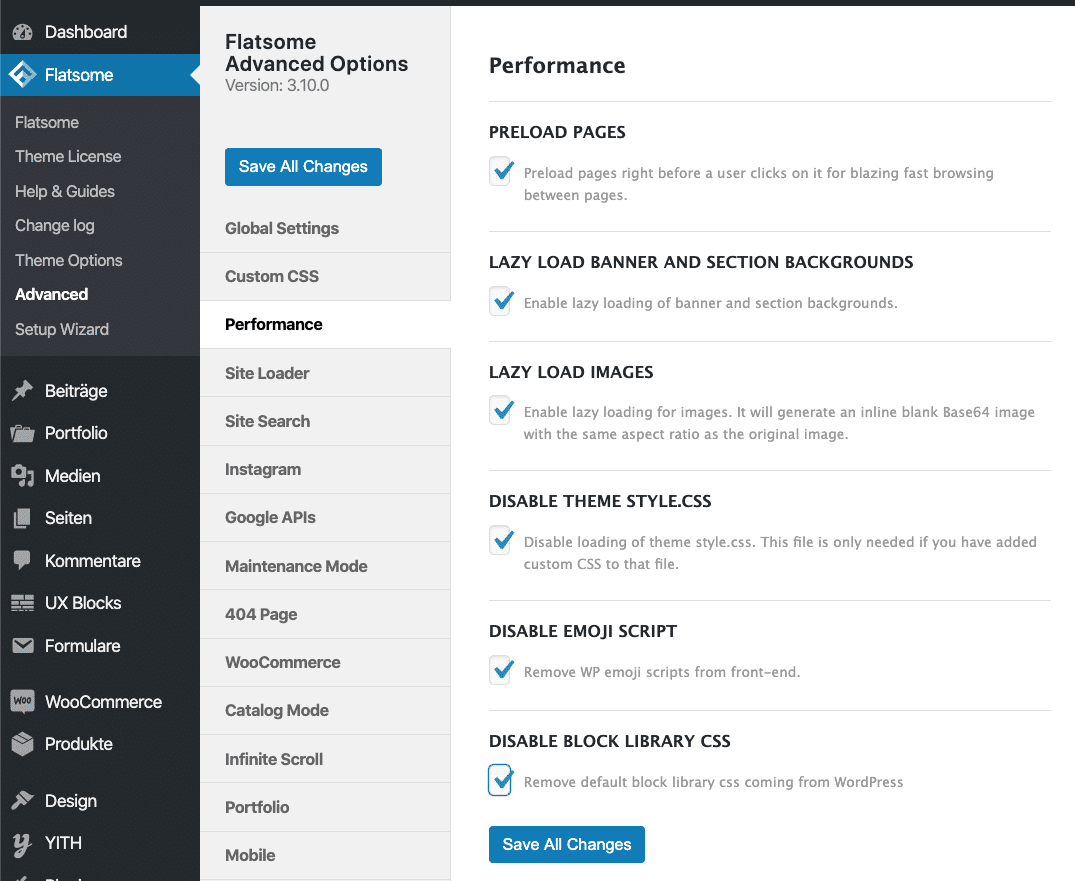This screenshot has width=1075, height=881.
Task: Click bottom Save All Changes button
Action: point(566,844)
